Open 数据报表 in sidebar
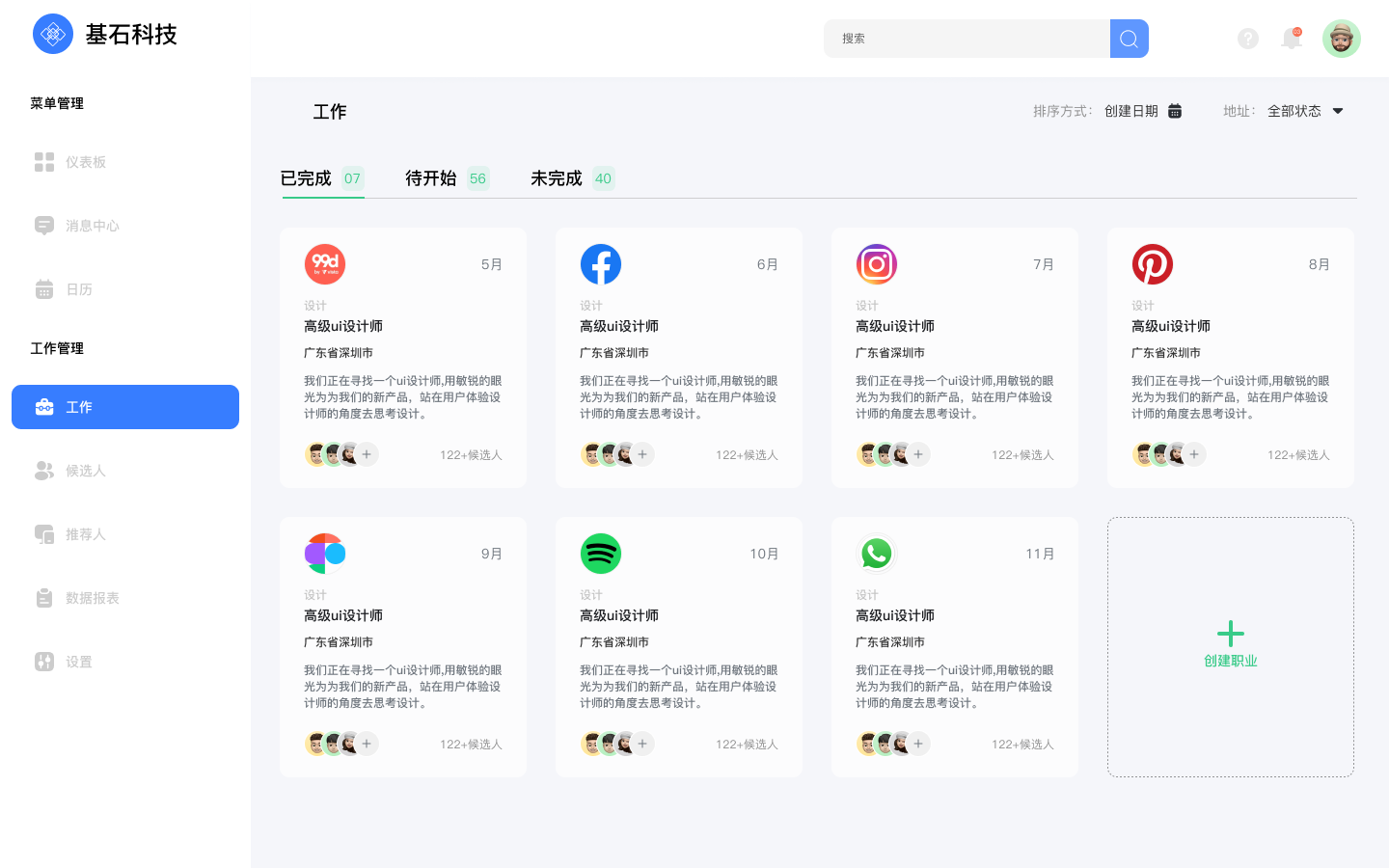 77,598
